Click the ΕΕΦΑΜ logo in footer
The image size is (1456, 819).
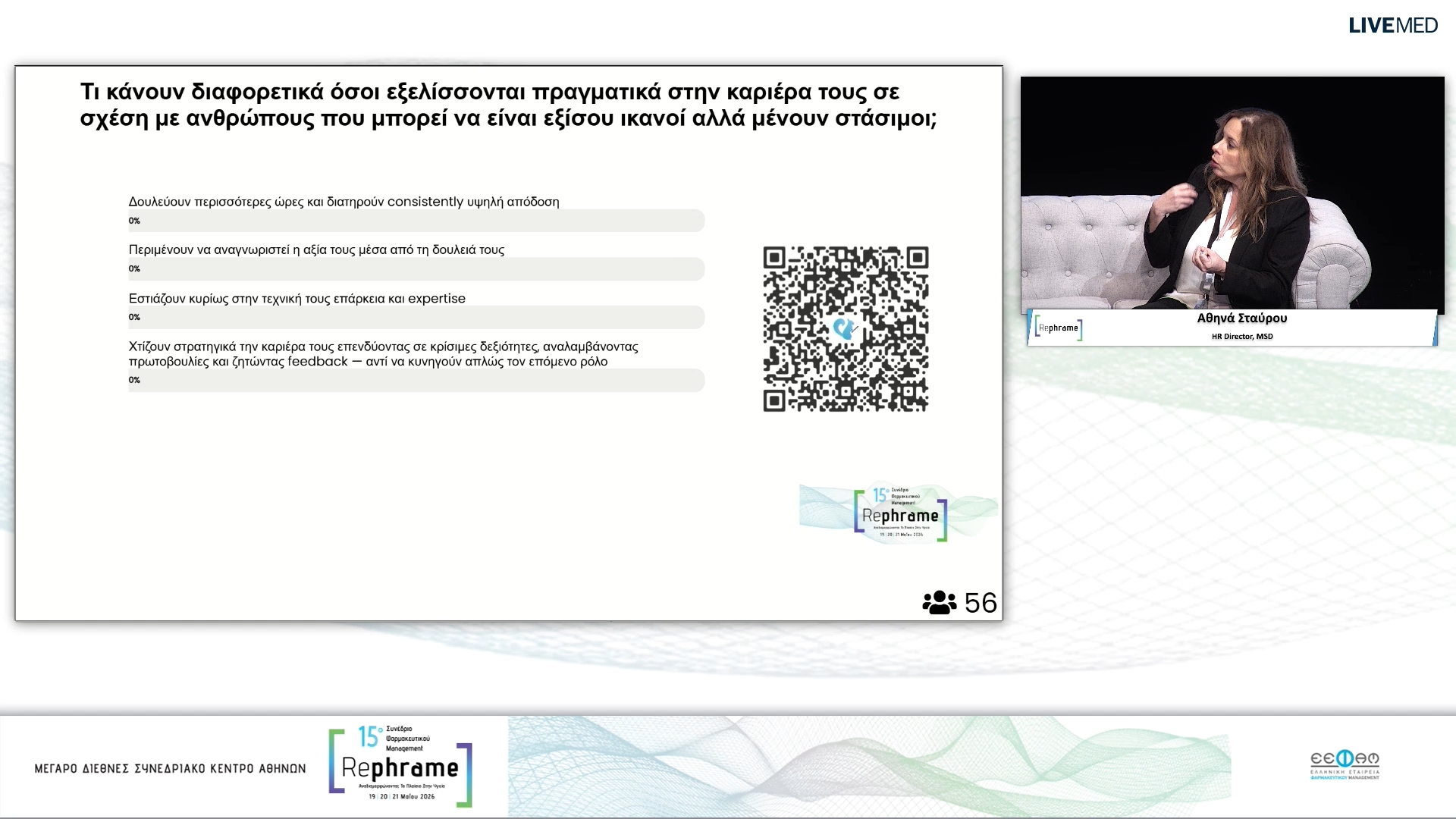click(1345, 764)
